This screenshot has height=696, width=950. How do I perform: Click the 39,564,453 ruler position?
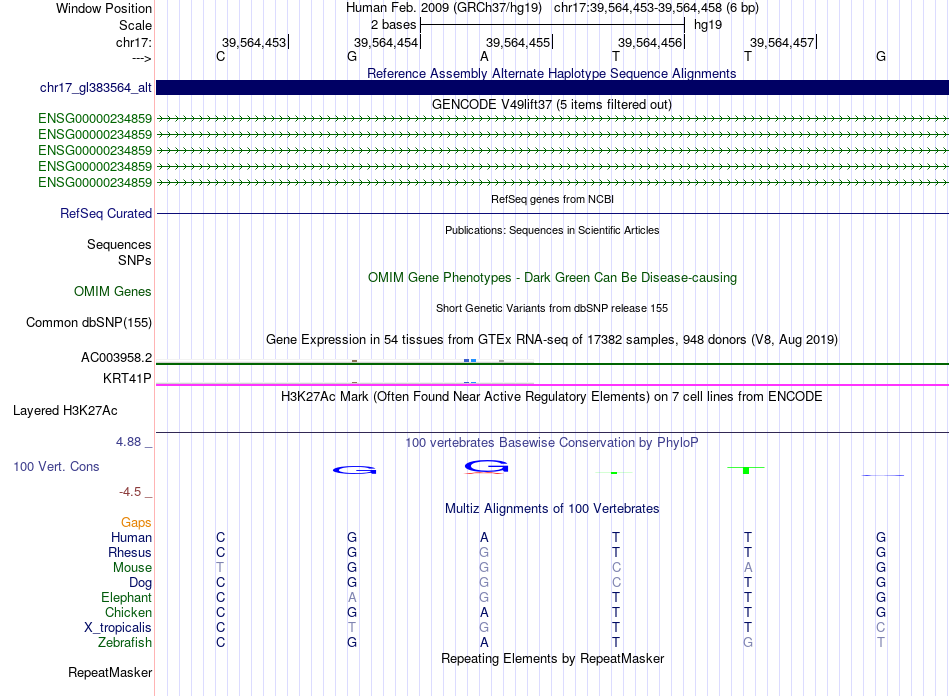click(254, 42)
